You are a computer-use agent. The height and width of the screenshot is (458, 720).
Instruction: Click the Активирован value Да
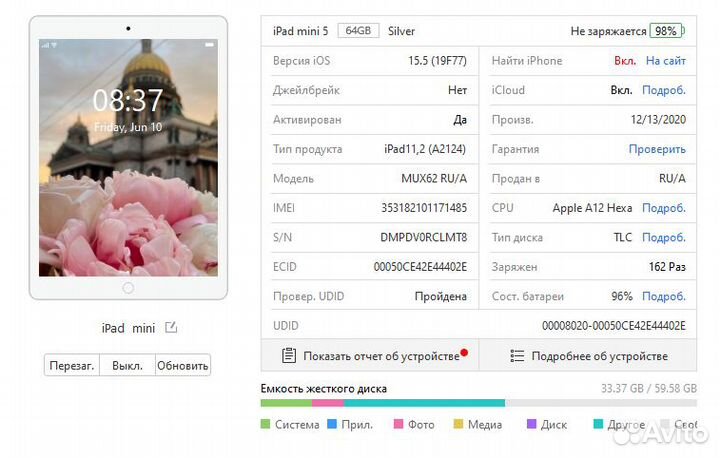(460, 120)
